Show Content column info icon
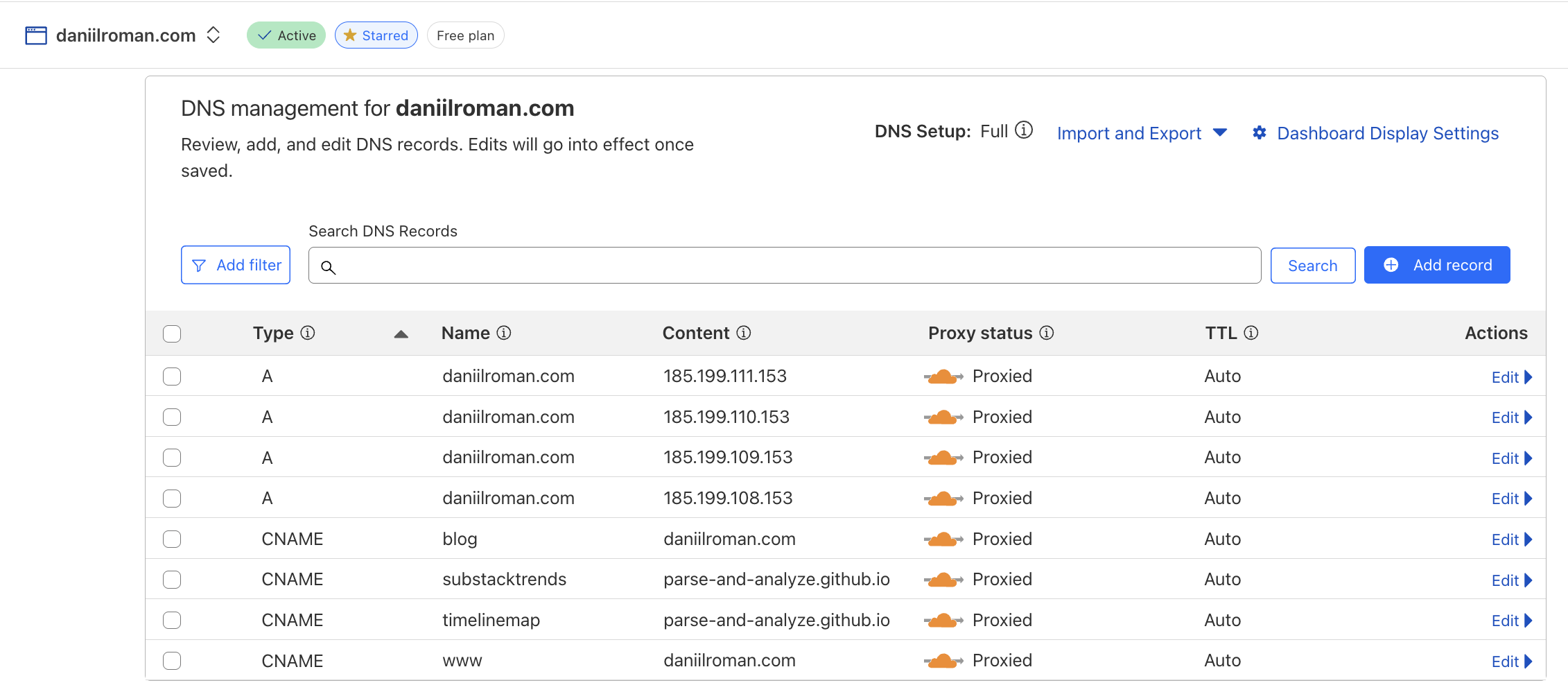The height and width of the screenshot is (692, 1568). click(744, 333)
